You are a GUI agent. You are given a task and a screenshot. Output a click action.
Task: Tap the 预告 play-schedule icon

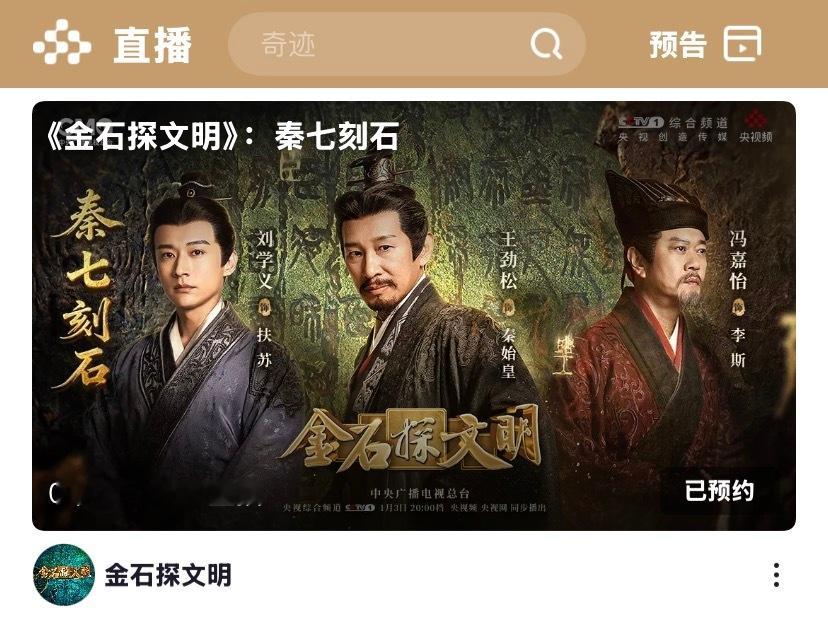click(x=742, y=43)
